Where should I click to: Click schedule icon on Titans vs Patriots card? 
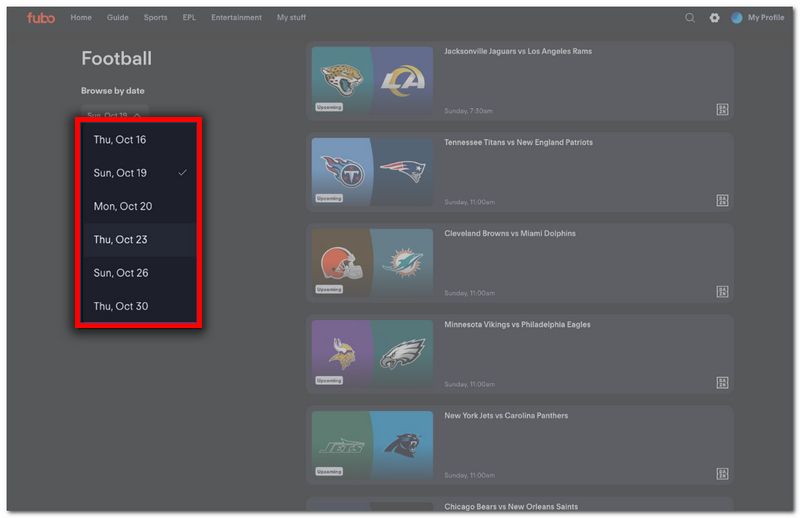tap(722, 200)
